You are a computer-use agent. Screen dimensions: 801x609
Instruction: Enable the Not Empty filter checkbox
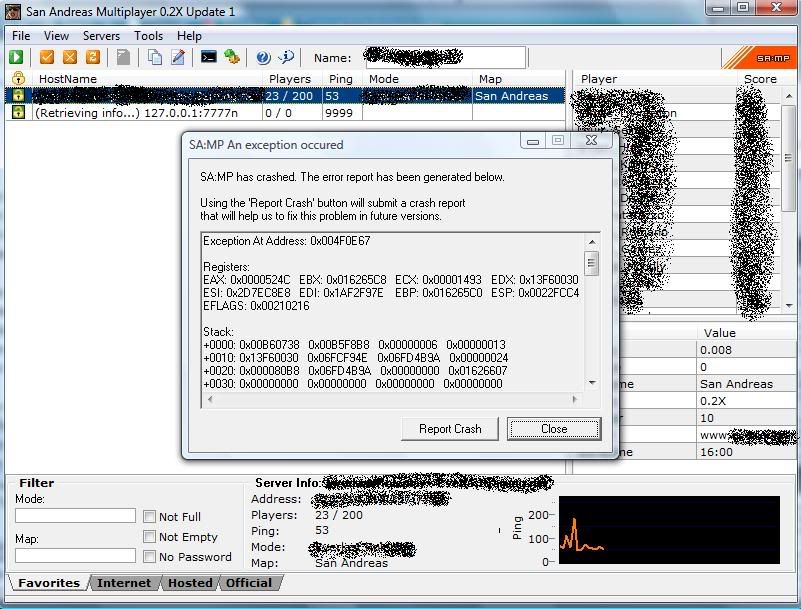pyautogui.click(x=149, y=536)
